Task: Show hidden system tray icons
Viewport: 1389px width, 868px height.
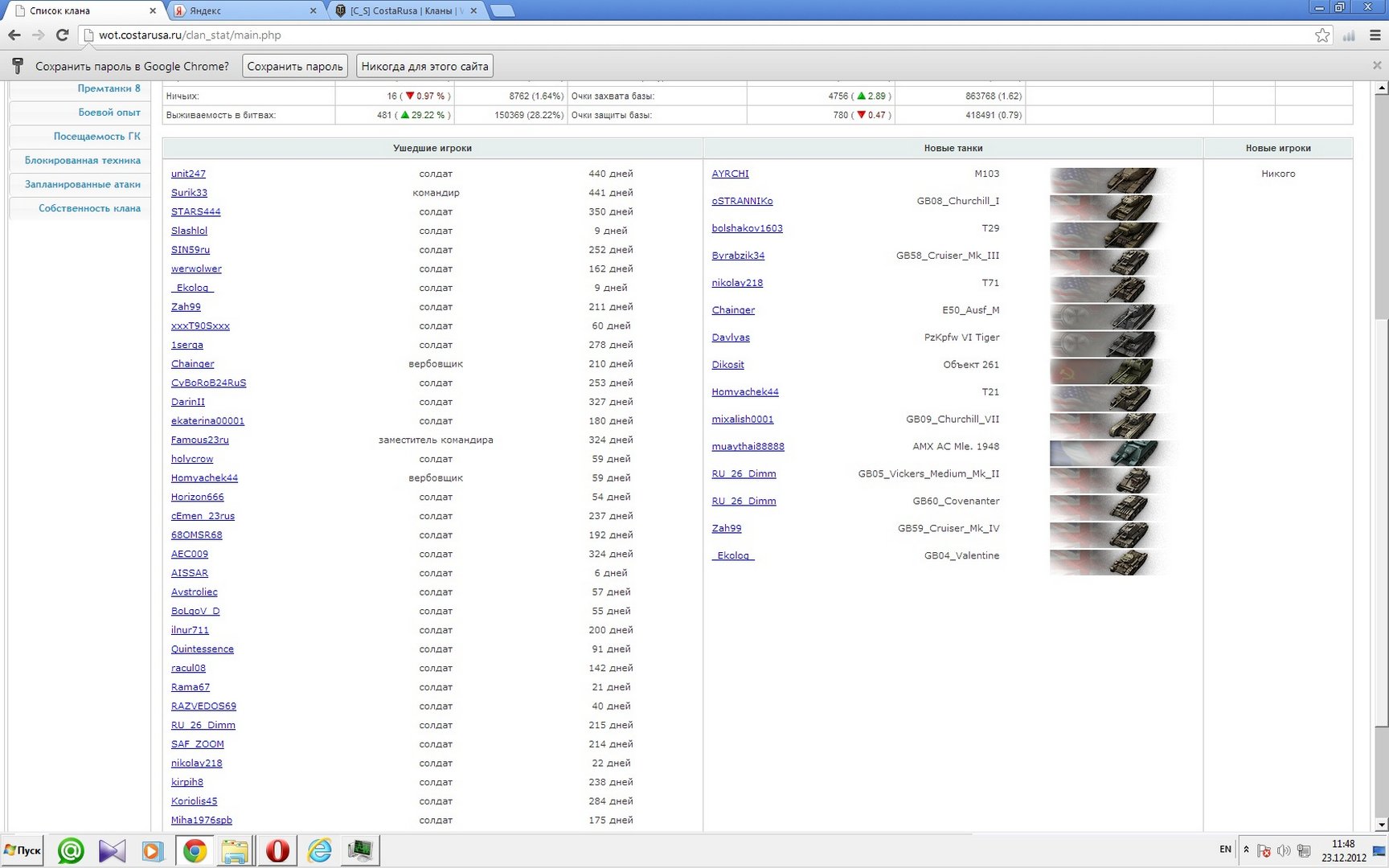Action: coord(1246,850)
